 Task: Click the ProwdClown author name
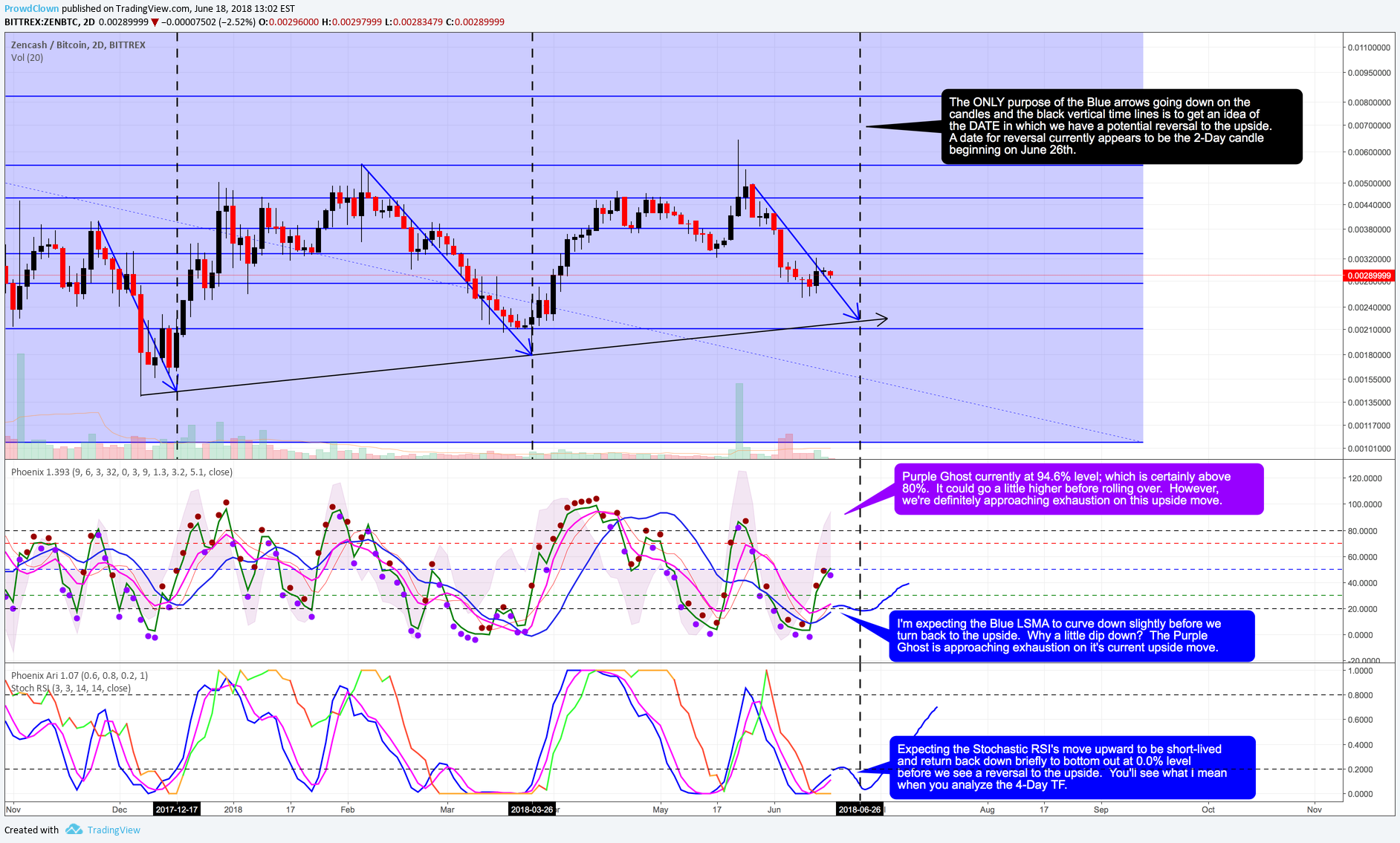[31, 9]
